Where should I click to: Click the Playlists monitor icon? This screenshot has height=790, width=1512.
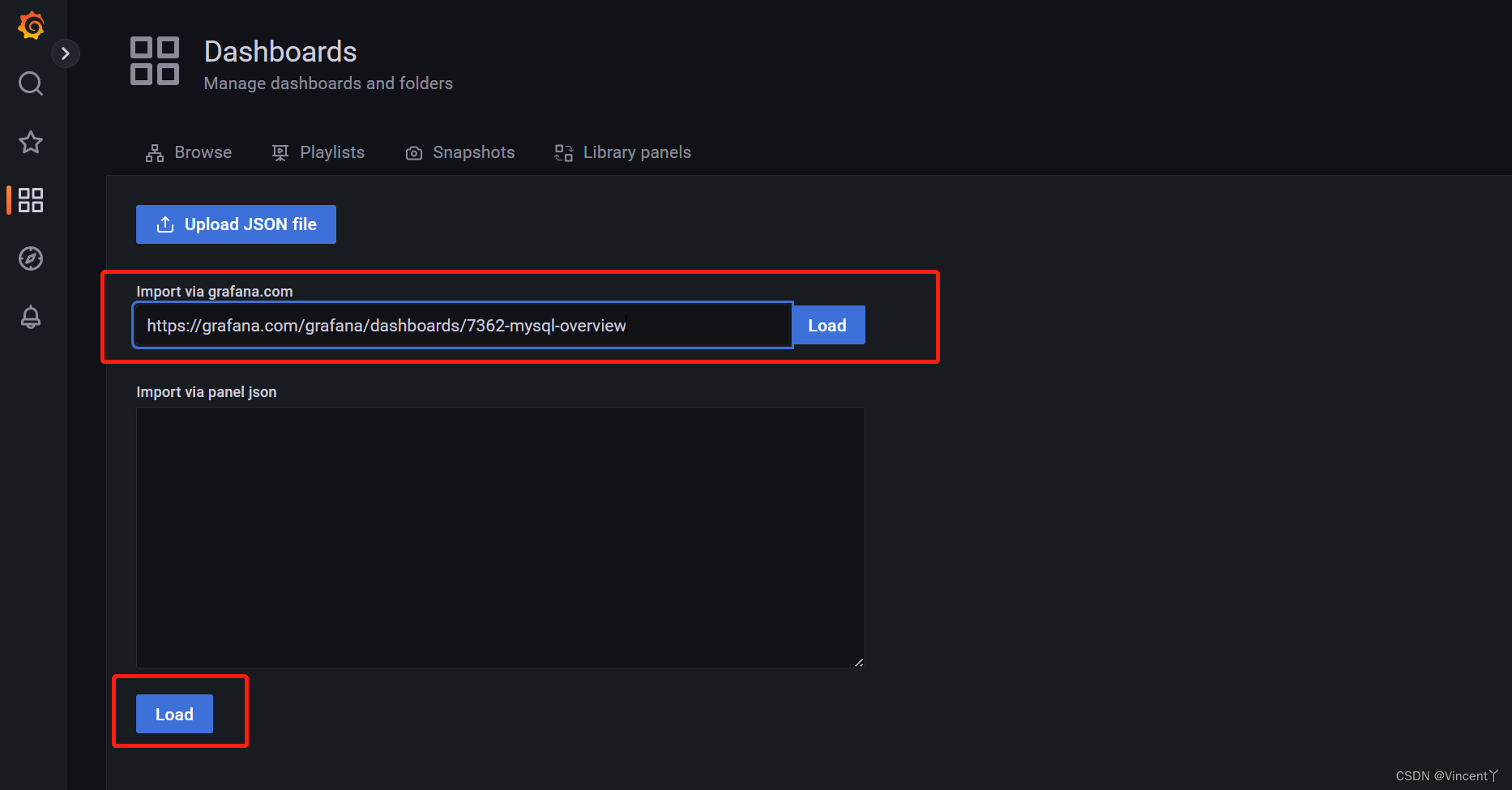click(280, 152)
